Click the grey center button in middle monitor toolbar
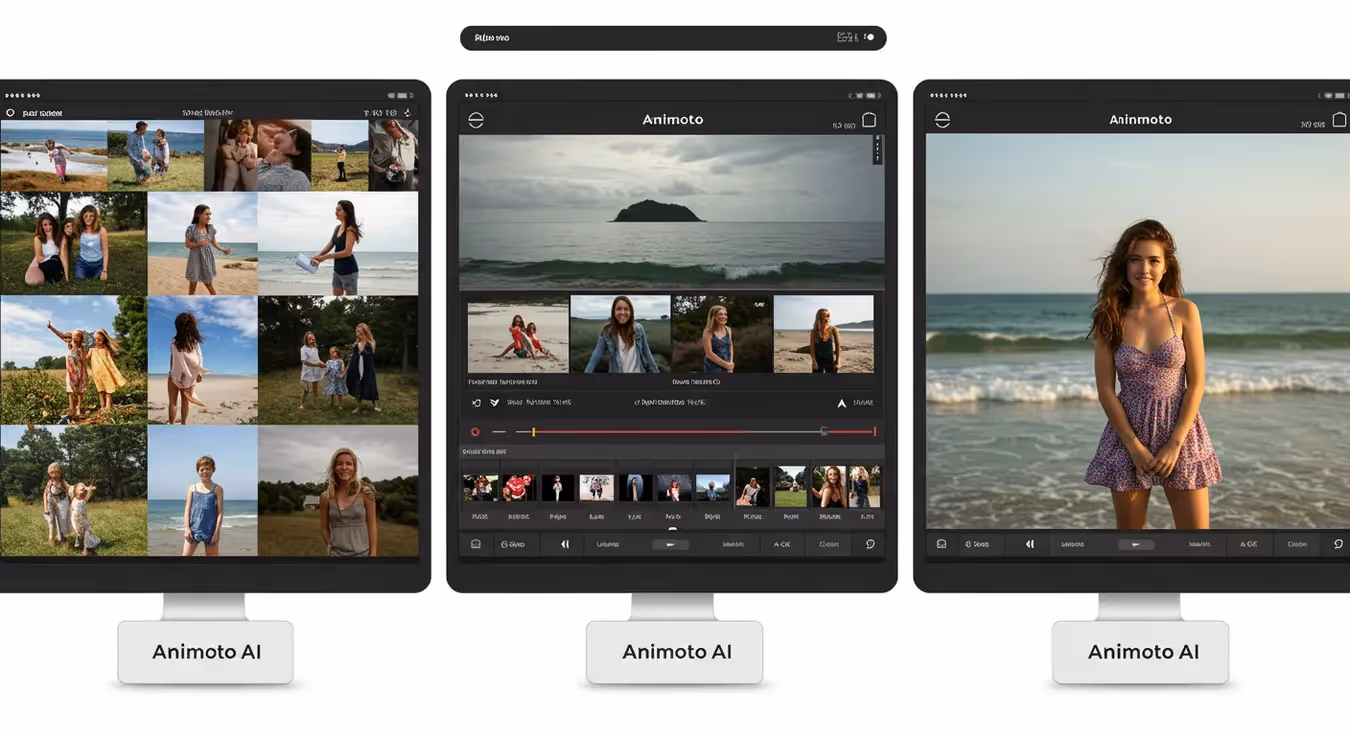The image size is (1350, 736). (670, 544)
